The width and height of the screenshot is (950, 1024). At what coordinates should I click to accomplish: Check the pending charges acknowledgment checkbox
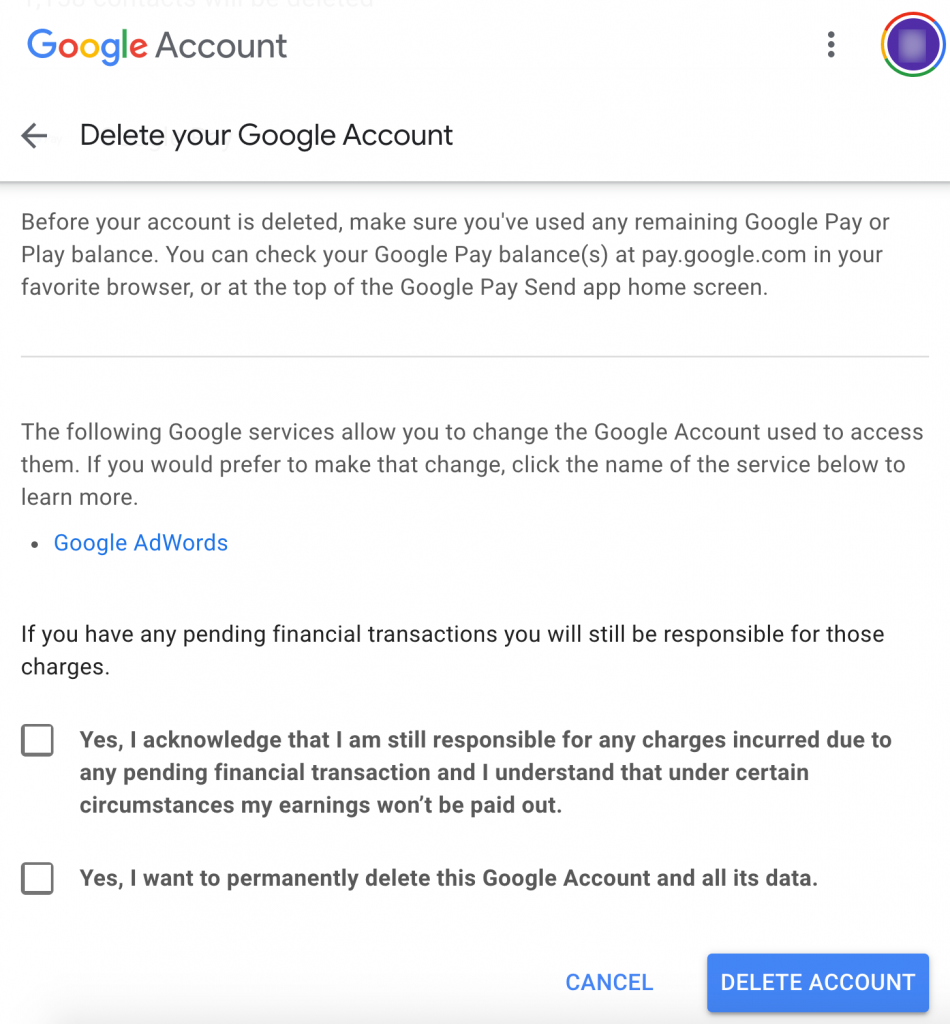(x=37, y=740)
